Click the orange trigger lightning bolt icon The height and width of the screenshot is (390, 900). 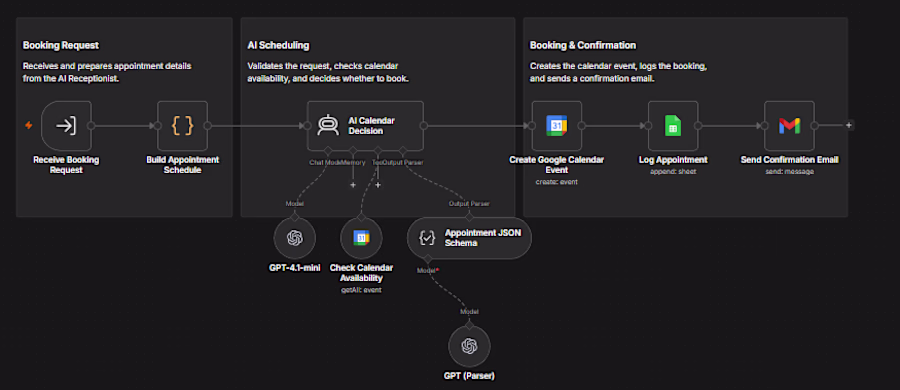coord(29,125)
